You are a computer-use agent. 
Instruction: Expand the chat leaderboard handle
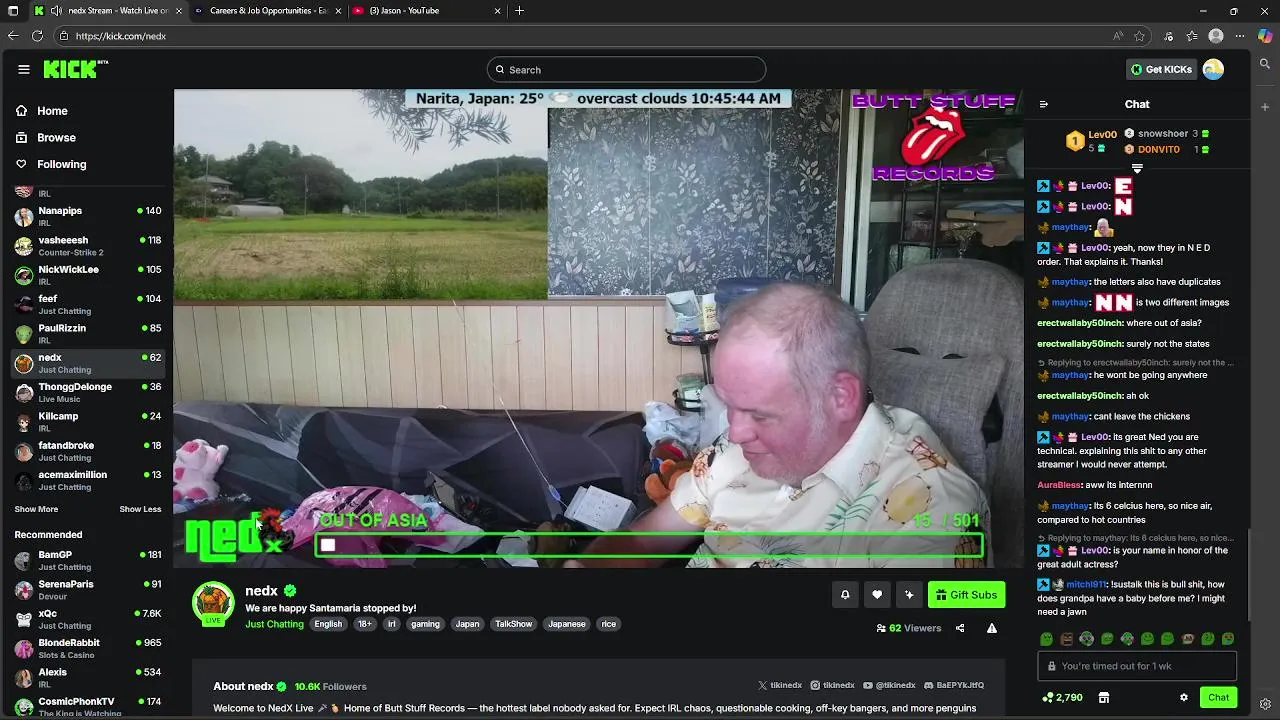(x=1137, y=168)
